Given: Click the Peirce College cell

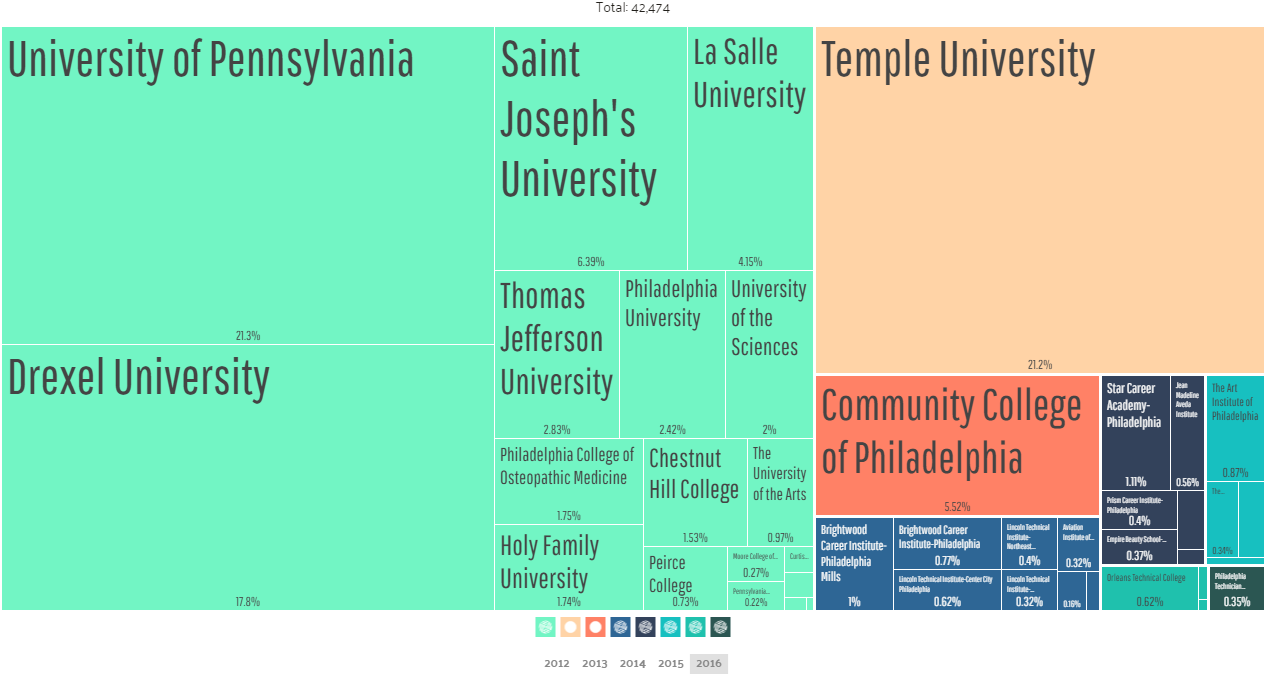Looking at the screenshot, I should point(685,578).
